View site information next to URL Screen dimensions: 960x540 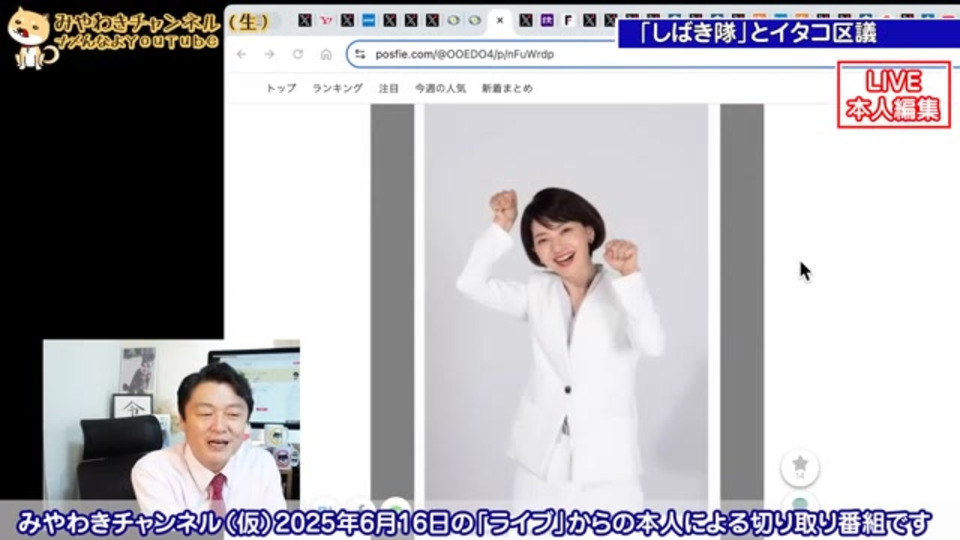pos(360,54)
